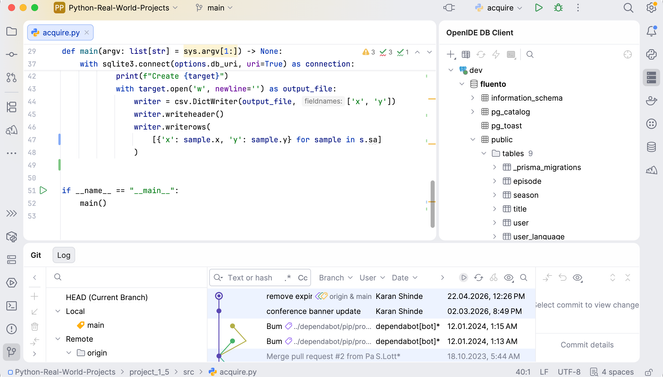Screen dimensions: 663x377
Task: Click src breadcrumb in status bar
Action: tap(189, 372)
